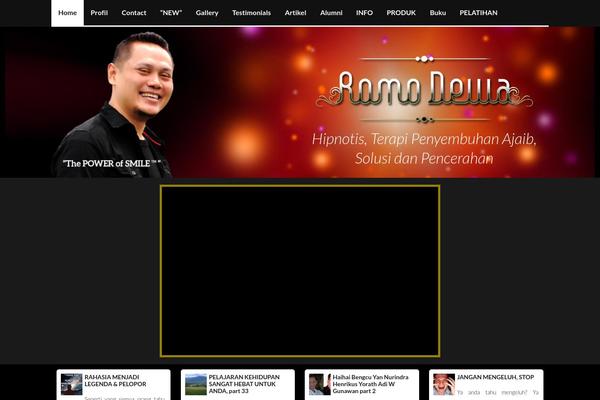Select PELATIHAN in the navigation bar
600x400 pixels.
(x=478, y=13)
